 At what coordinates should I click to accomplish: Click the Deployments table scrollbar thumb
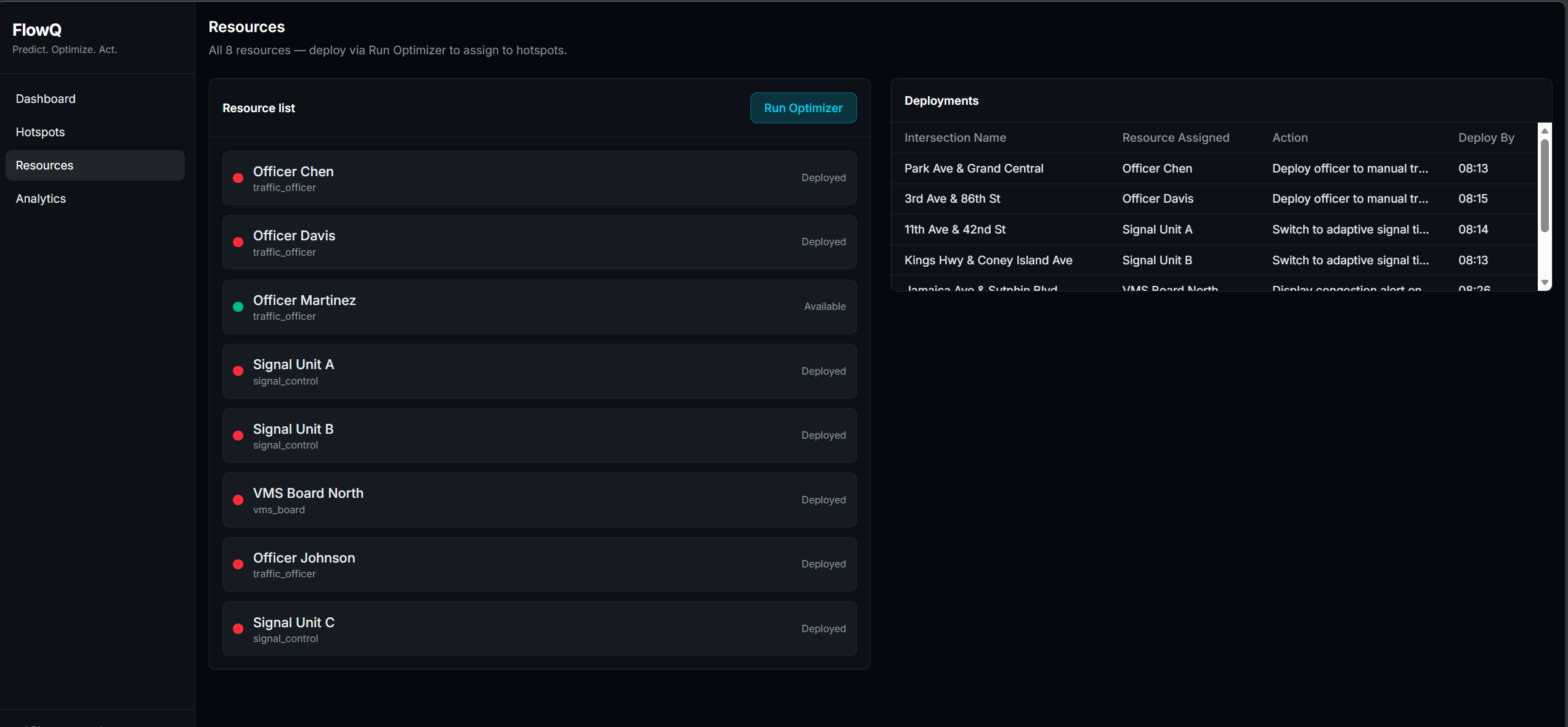pos(1544,185)
